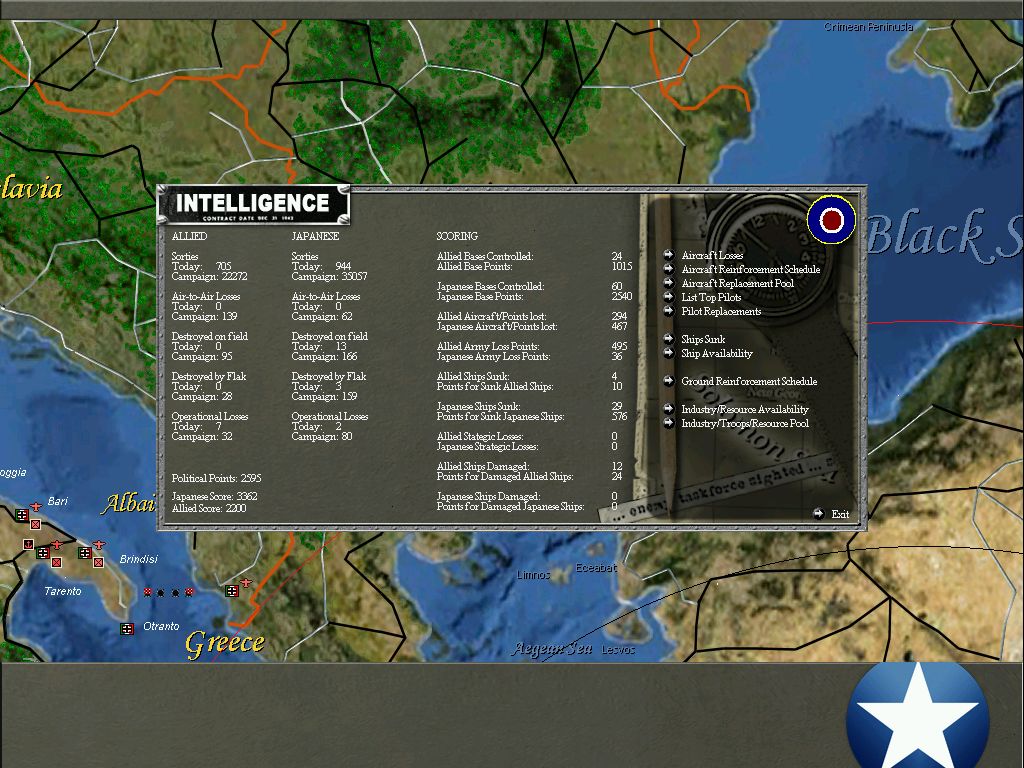The width and height of the screenshot is (1024, 768).
Task: Click the Aegean Sea map label
Action: [x=552, y=648]
